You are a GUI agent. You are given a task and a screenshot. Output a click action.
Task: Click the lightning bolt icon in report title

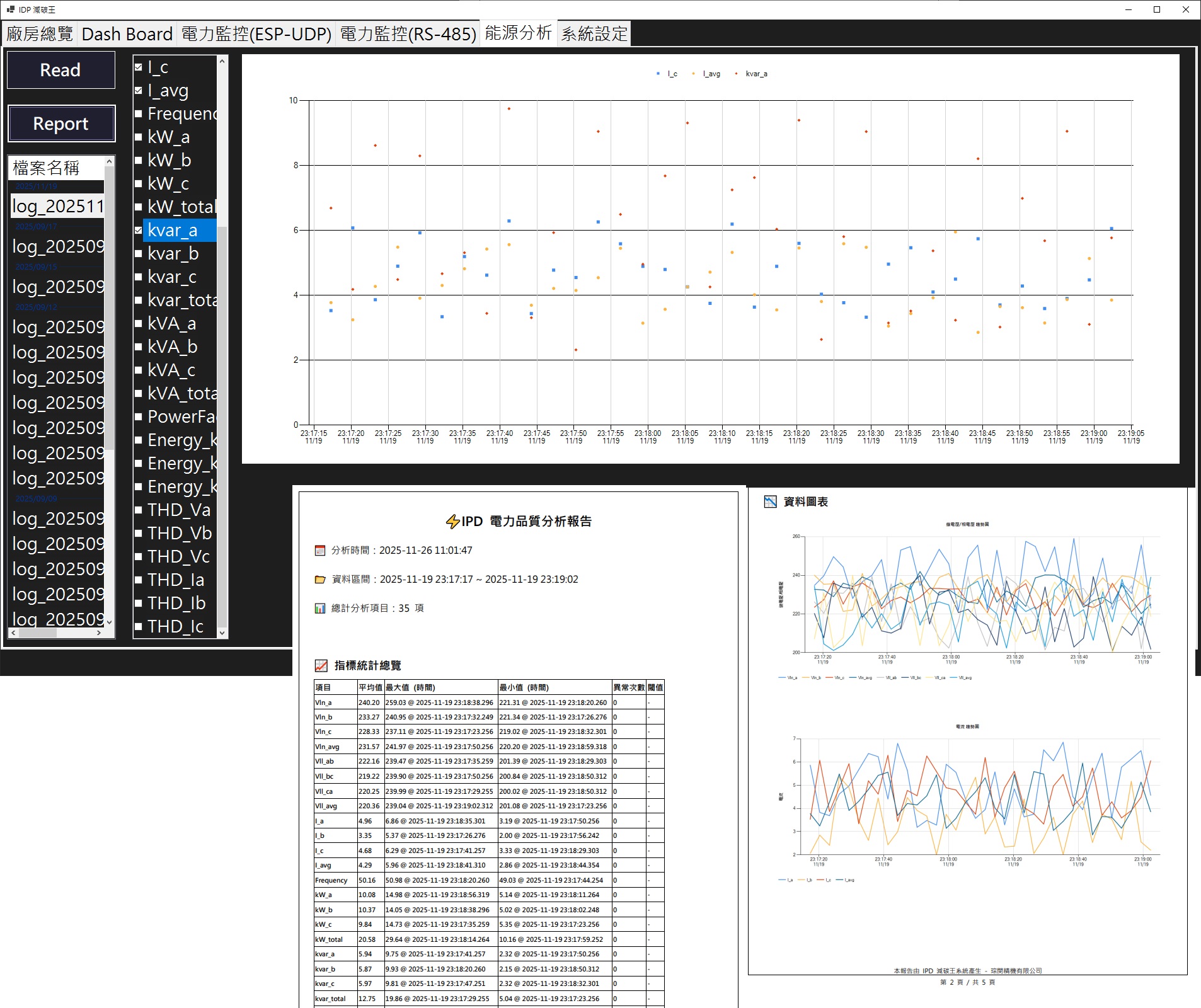[452, 522]
